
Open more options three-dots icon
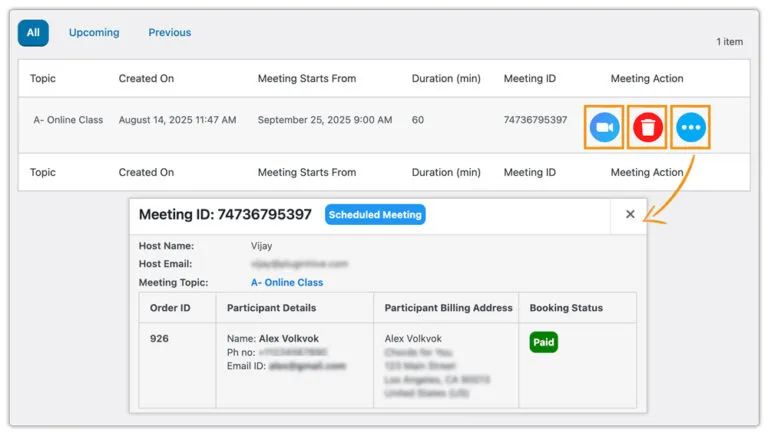point(691,127)
